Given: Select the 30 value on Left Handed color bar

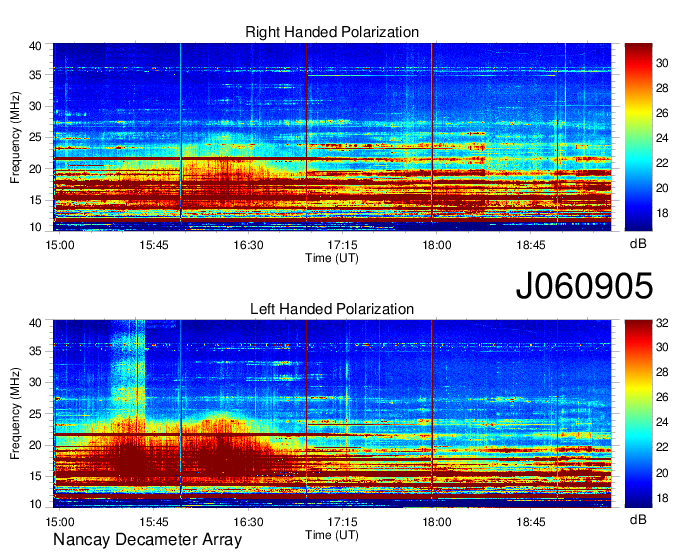Looking at the screenshot, I should coord(662,347).
